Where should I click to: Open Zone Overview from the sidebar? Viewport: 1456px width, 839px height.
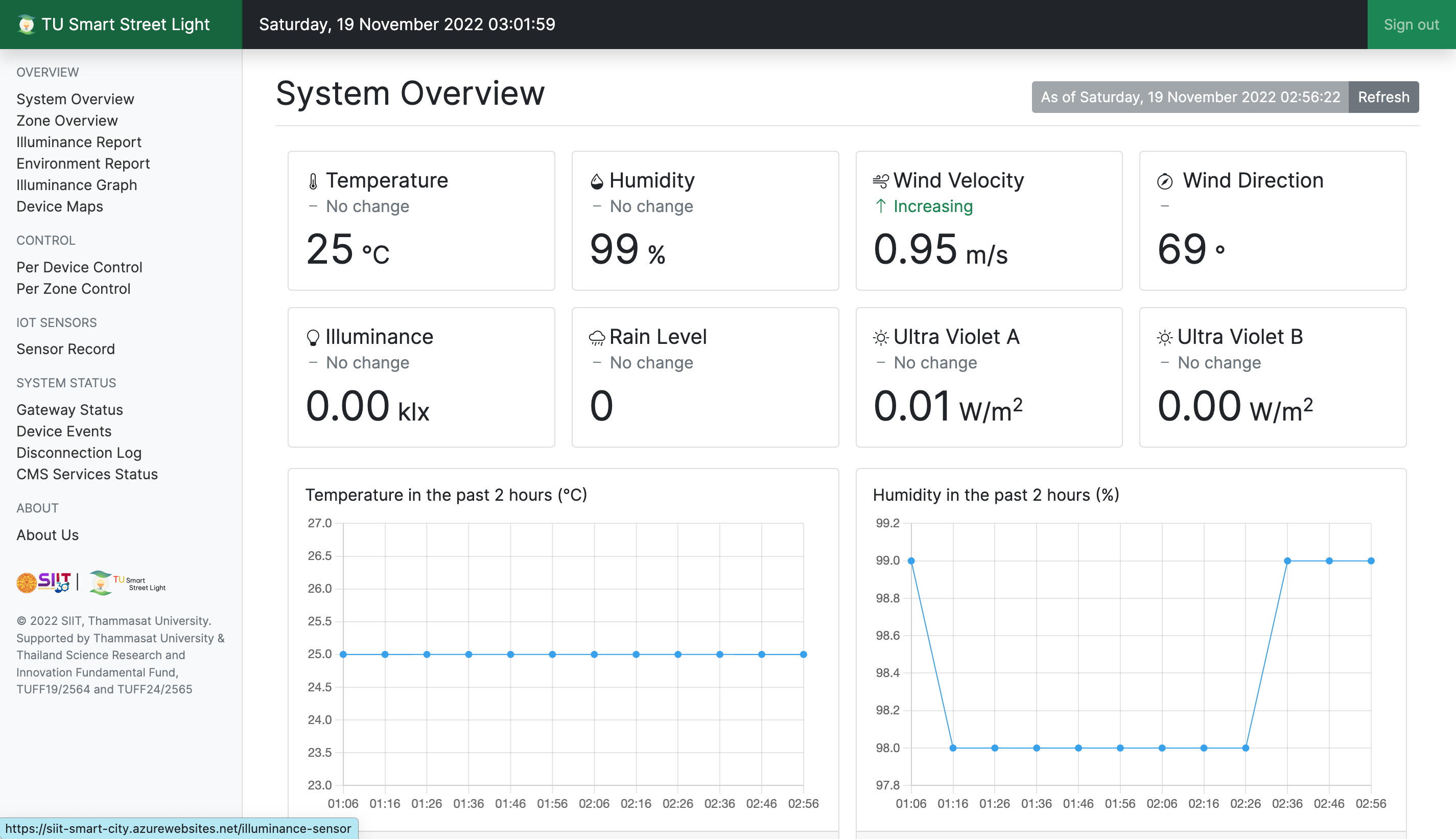coord(67,121)
